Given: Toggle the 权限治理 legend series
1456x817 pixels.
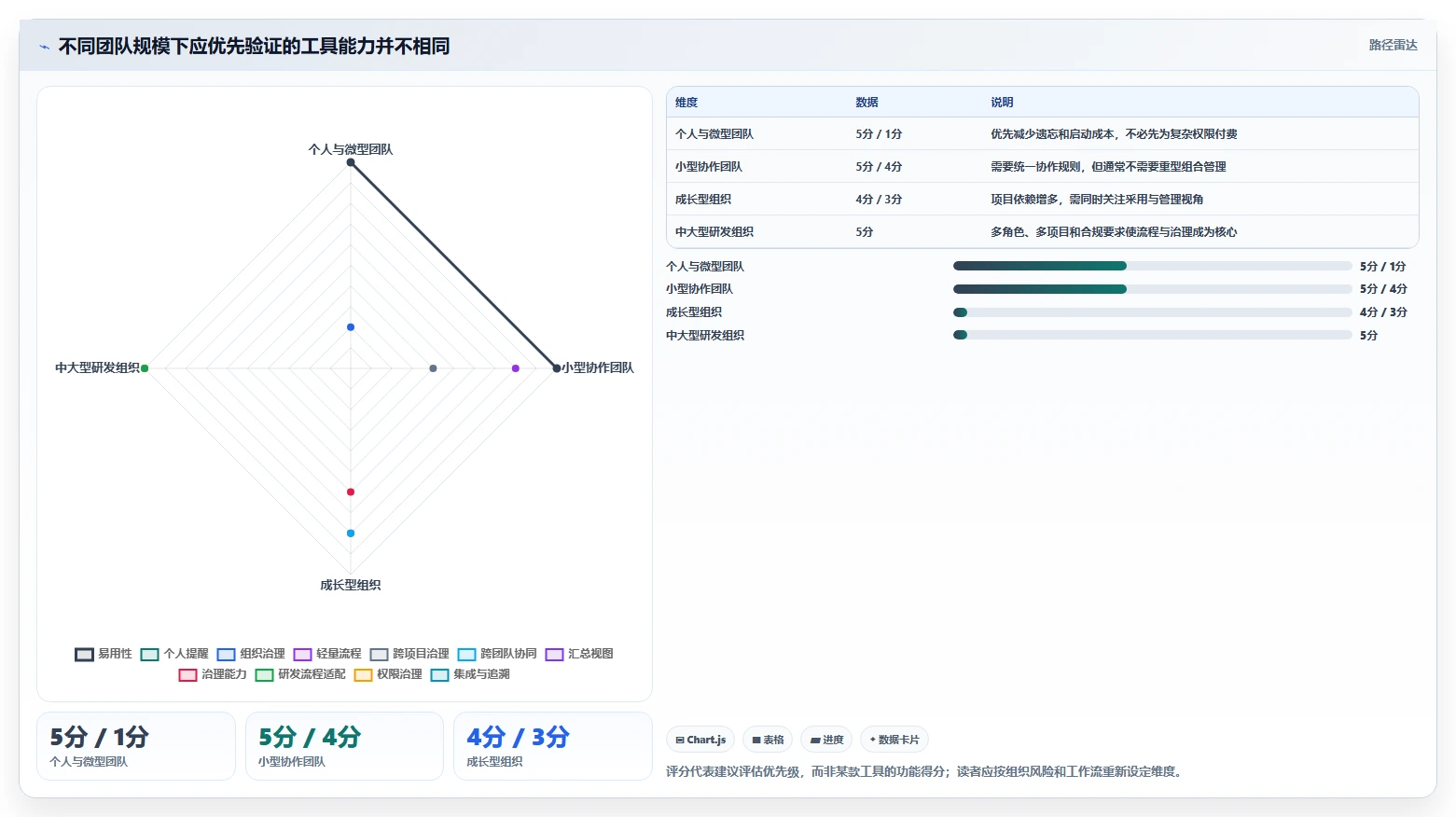Looking at the screenshot, I should 388,674.
